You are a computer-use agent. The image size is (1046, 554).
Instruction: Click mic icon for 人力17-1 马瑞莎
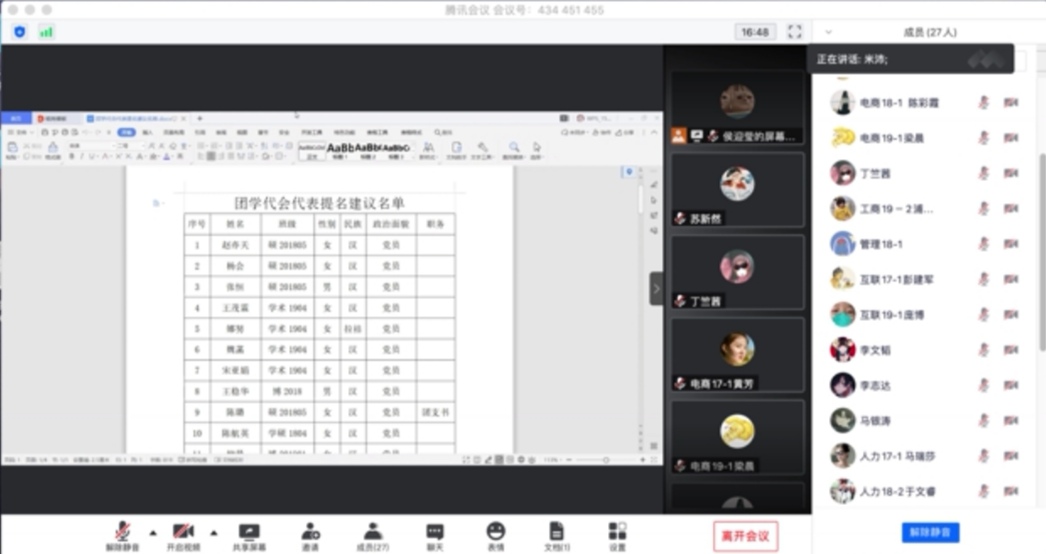(983, 457)
